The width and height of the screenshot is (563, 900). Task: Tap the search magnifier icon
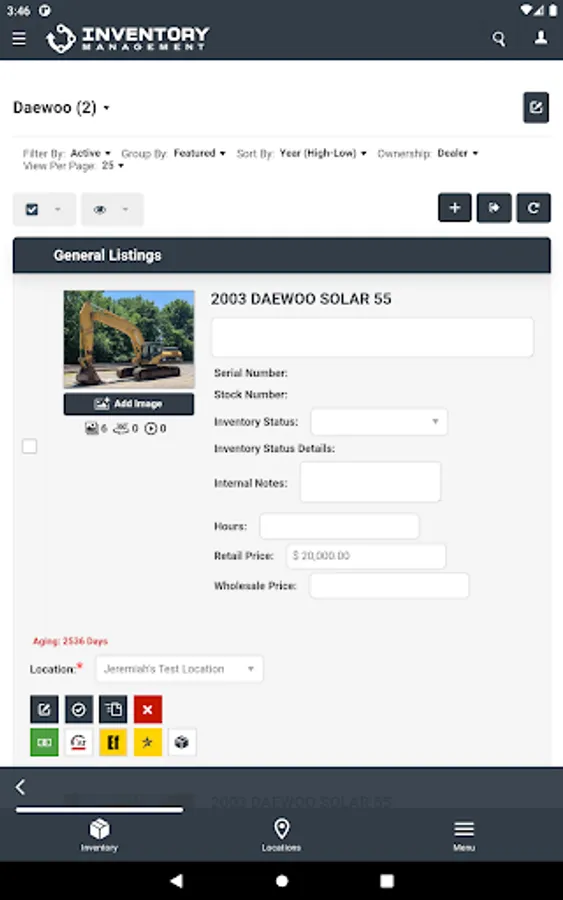click(499, 38)
